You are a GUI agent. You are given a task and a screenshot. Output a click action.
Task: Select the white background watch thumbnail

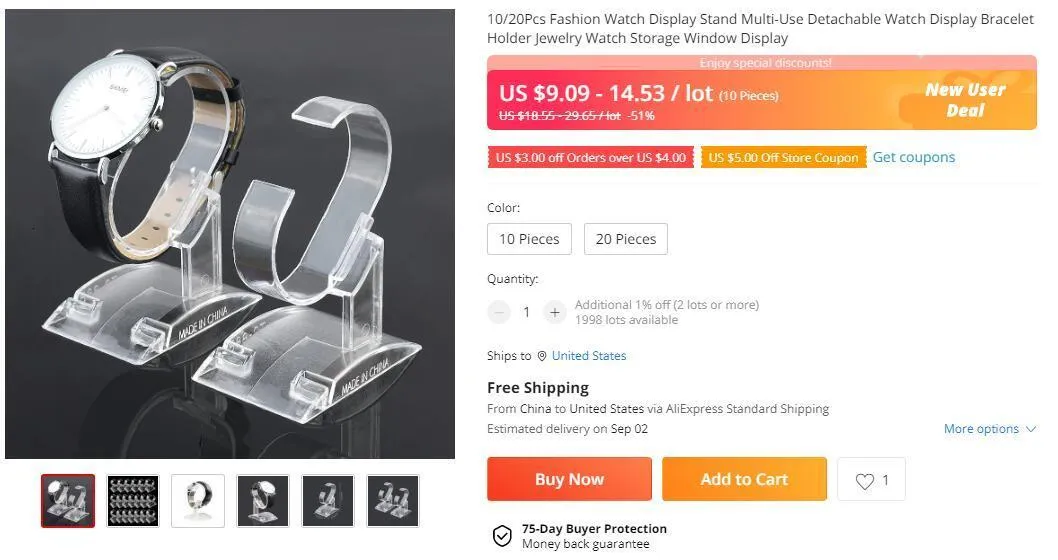198,501
